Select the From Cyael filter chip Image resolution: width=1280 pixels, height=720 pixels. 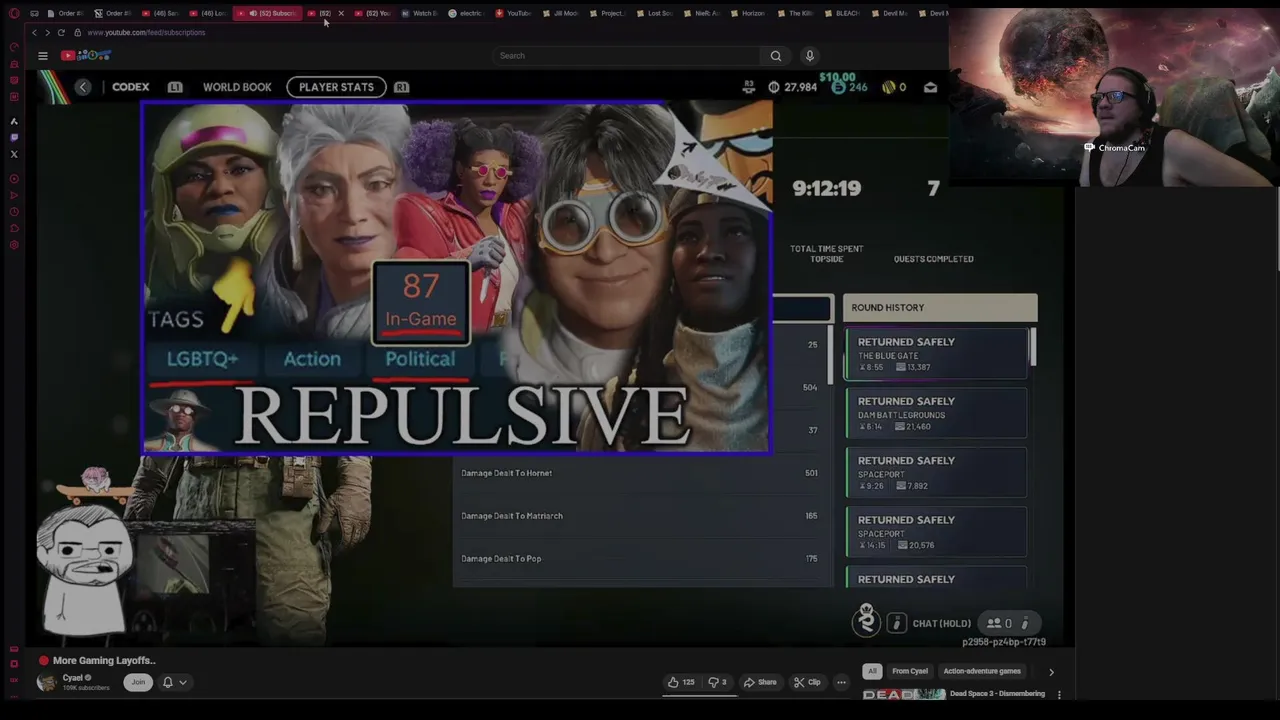coord(910,671)
